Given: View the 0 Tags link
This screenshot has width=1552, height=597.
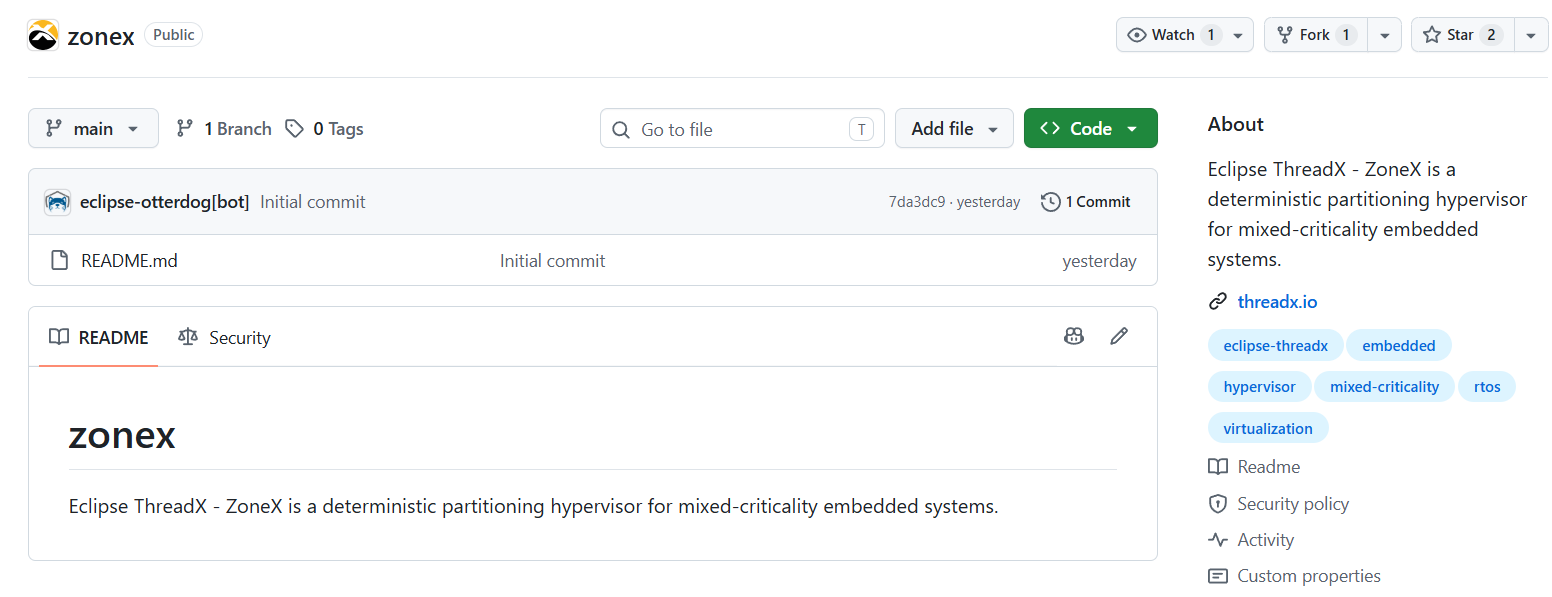Looking at the screenshot, I should [324, 129].
